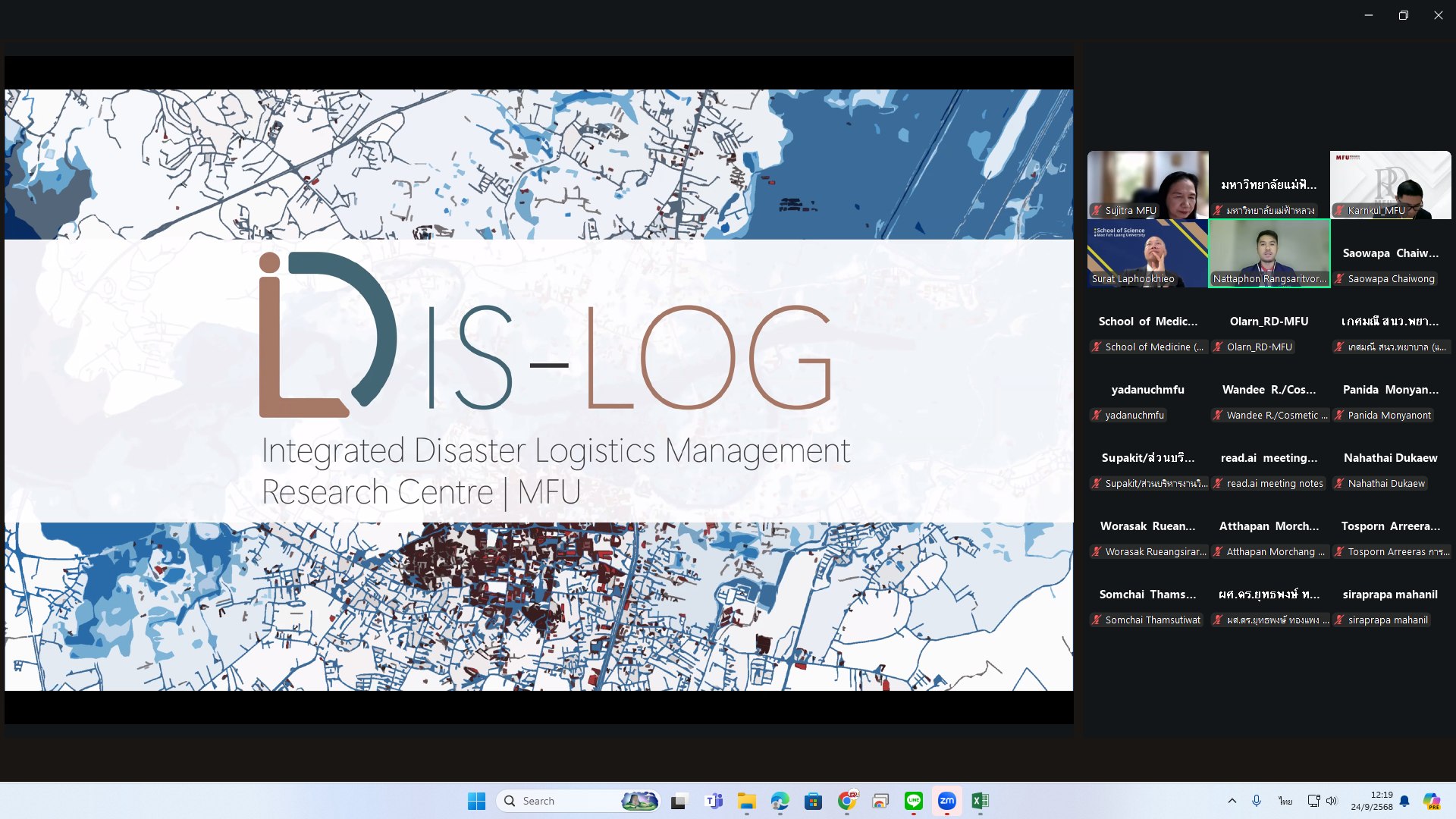Open File Explorer from taskbar

(746, 801)
